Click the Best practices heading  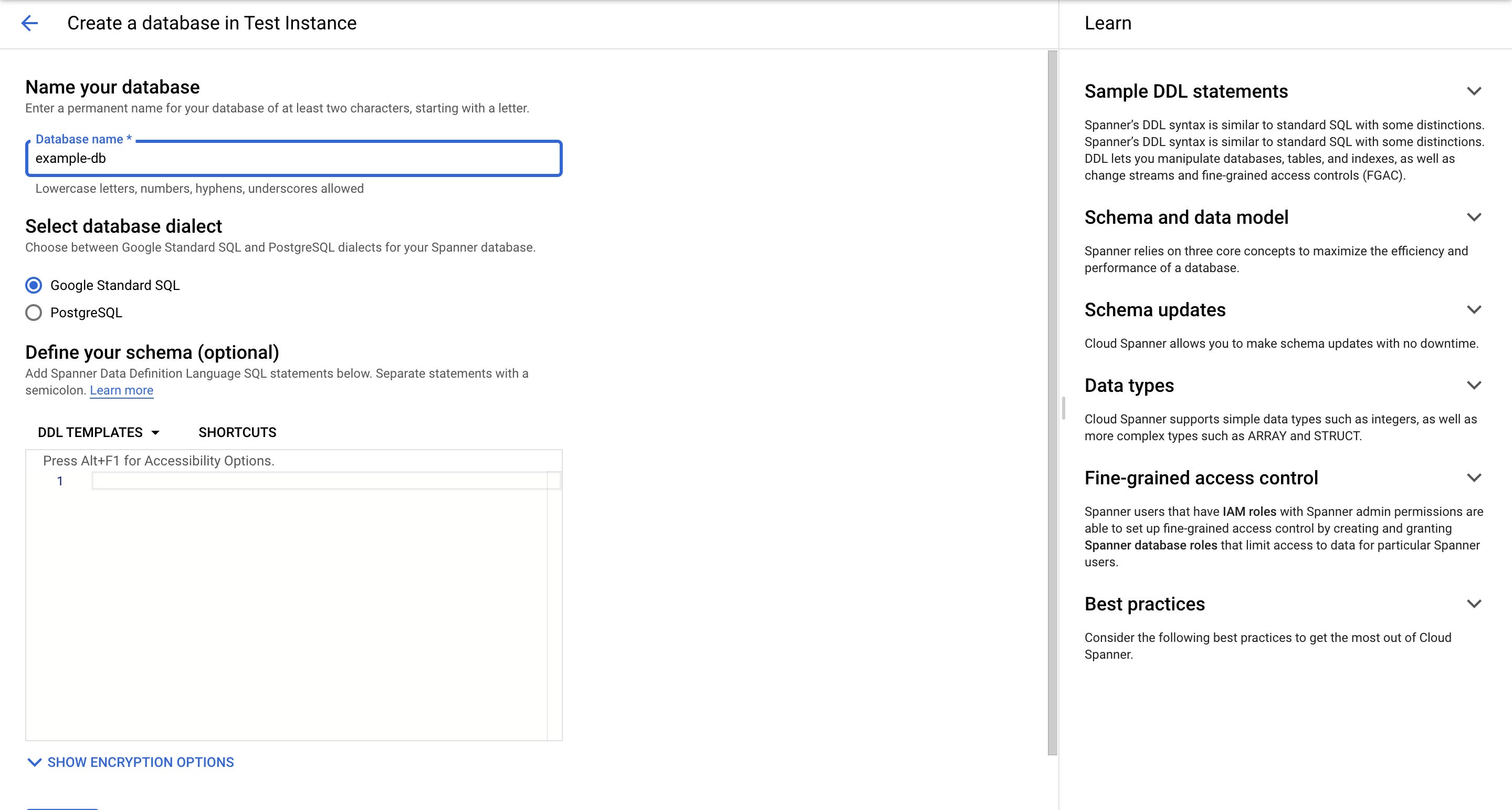click(1144, 604)
